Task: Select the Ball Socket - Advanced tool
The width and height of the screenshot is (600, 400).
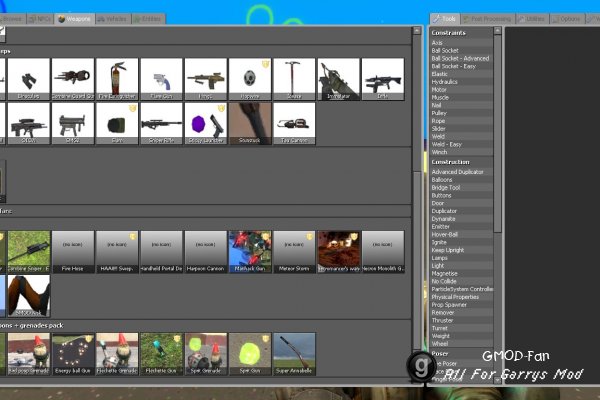Action: pyautogui.click(x=461, y=59)
